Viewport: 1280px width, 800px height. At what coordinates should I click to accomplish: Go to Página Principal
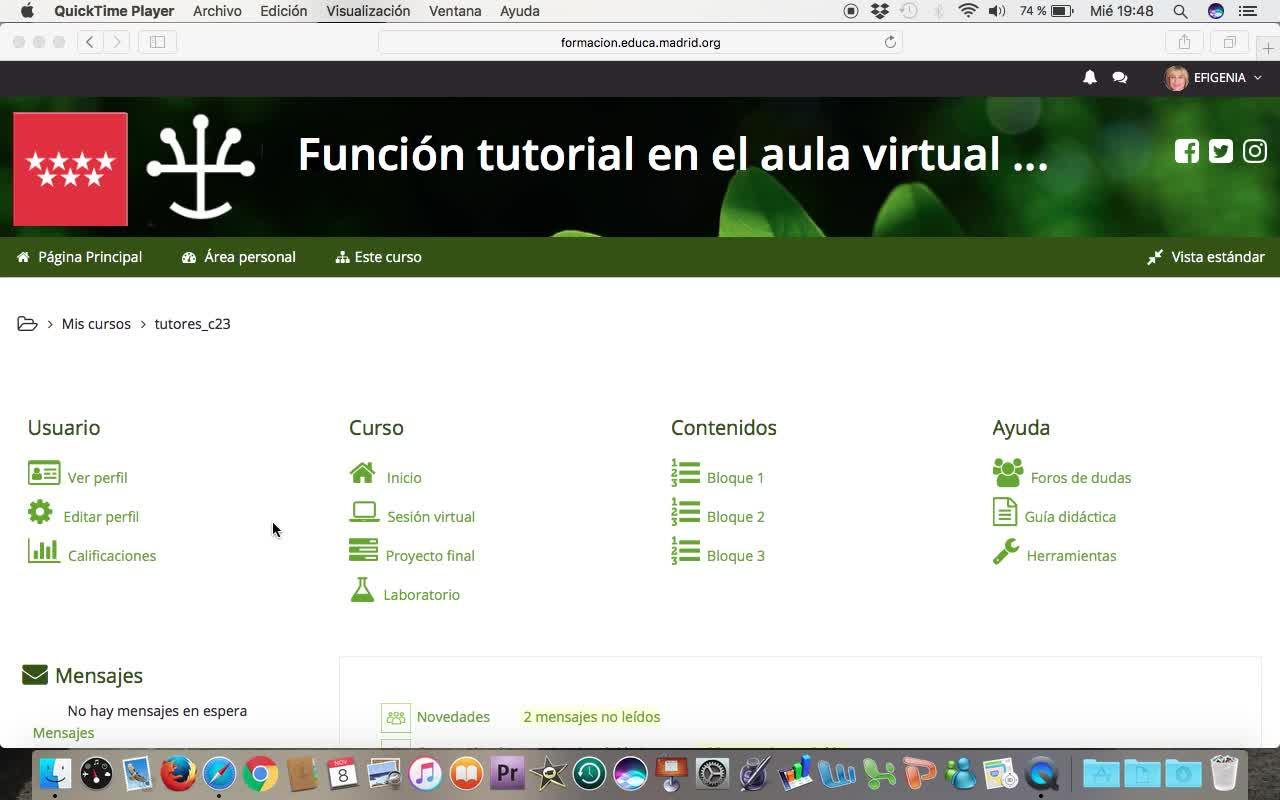tap(80, 257)
